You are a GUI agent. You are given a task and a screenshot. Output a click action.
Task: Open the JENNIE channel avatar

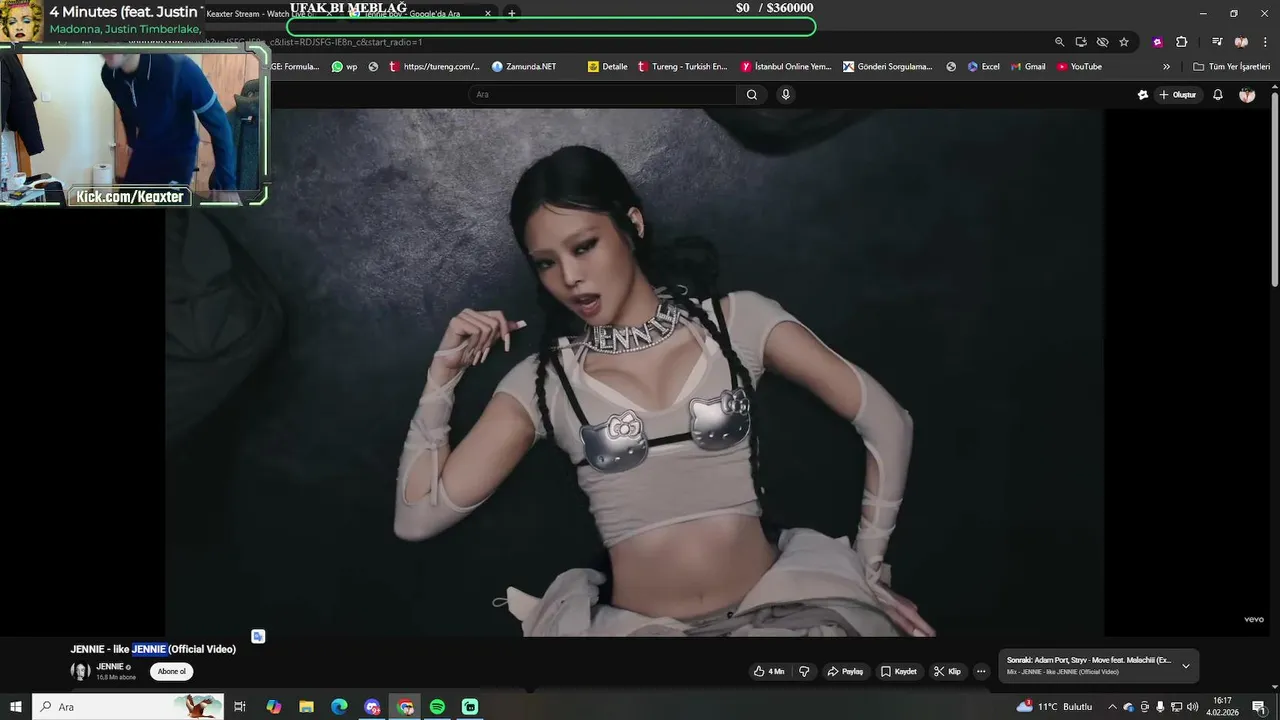click(x=80, y=671)
